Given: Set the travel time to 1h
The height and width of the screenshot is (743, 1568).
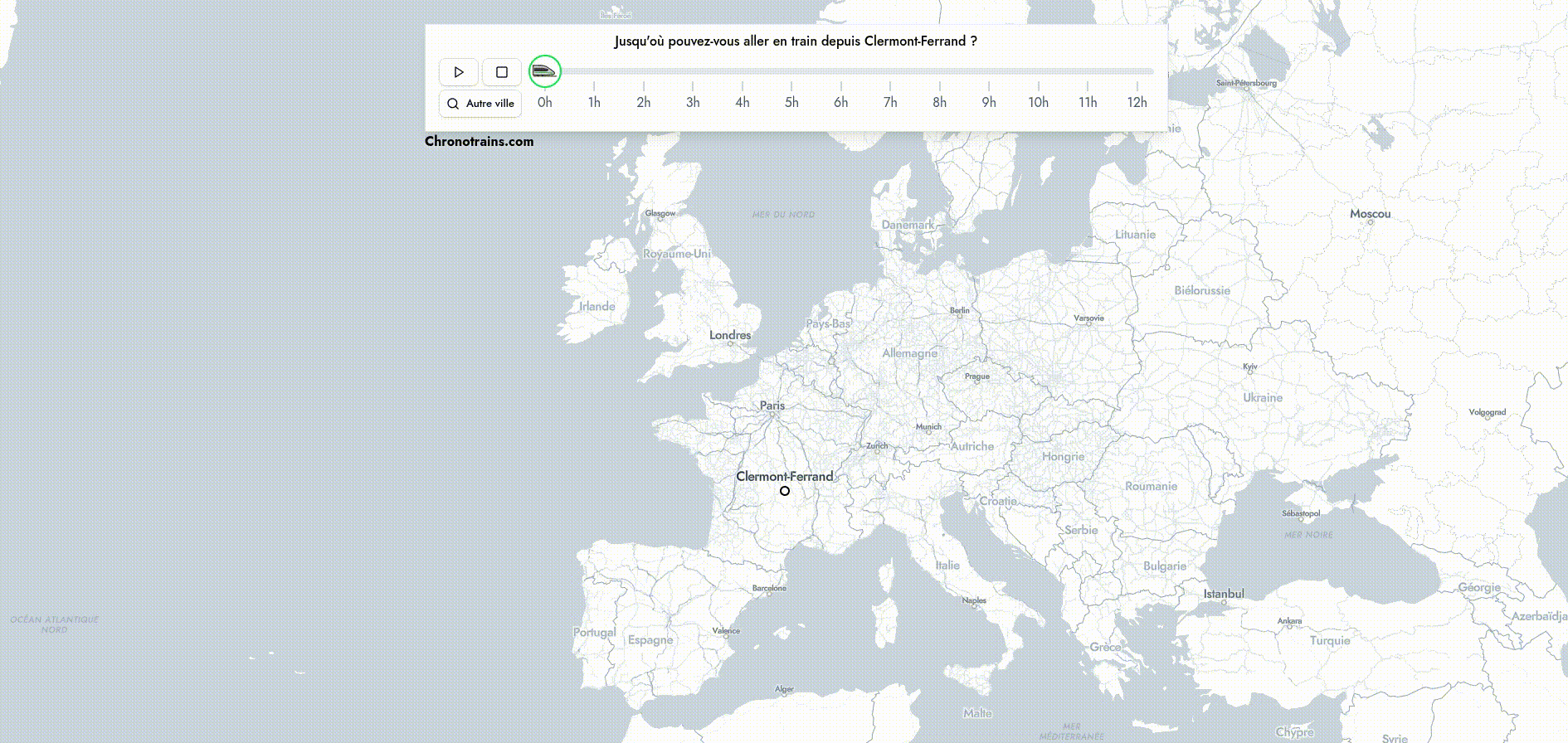Looking at the screenshot, I should tap(594, 102).
